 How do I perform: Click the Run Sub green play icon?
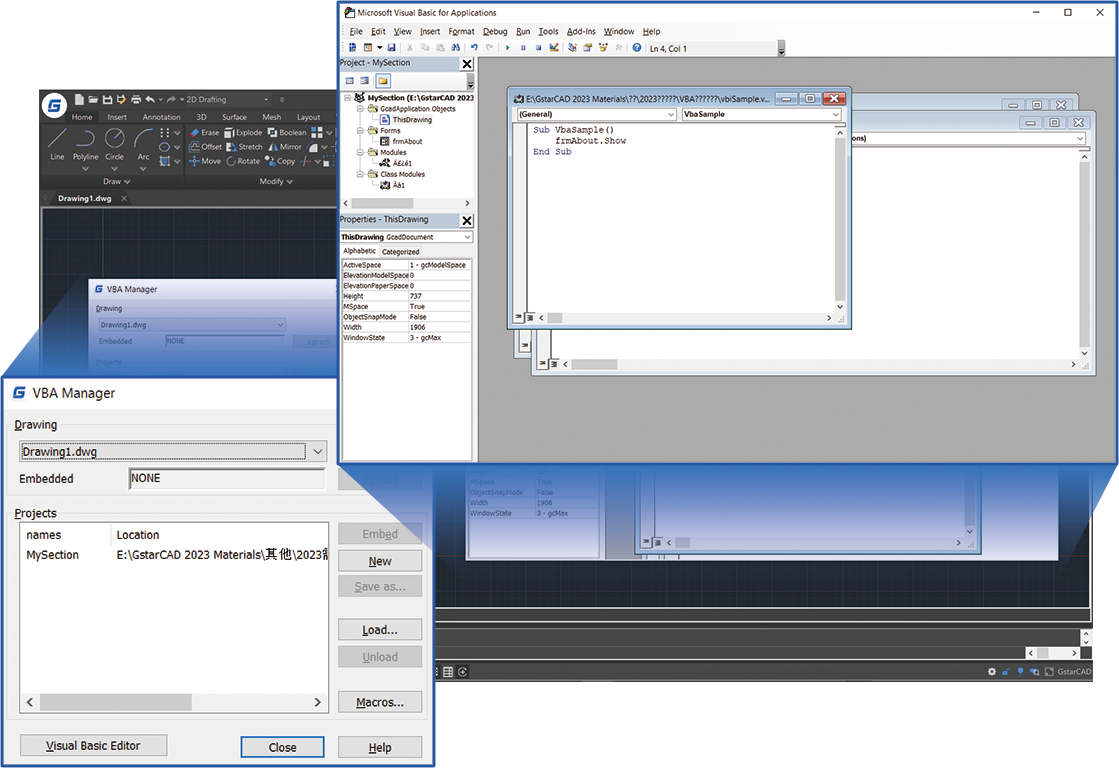507,48
